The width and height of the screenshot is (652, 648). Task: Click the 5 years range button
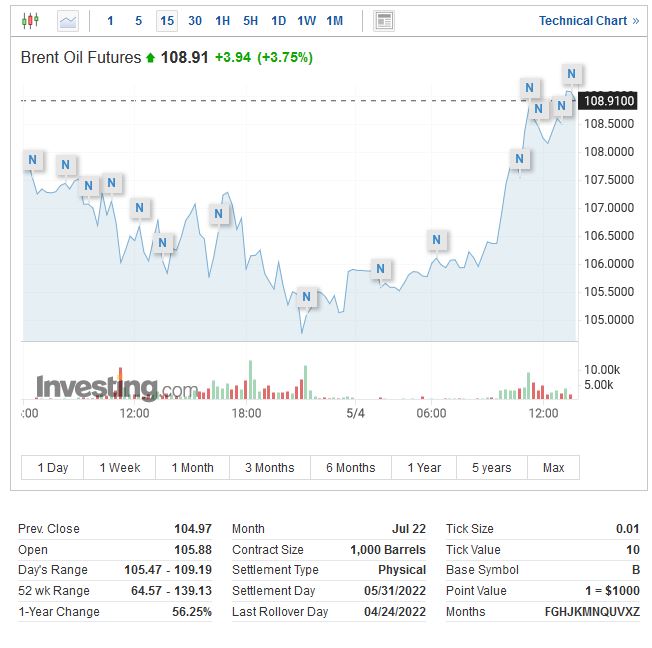click(x=491, y=468)
